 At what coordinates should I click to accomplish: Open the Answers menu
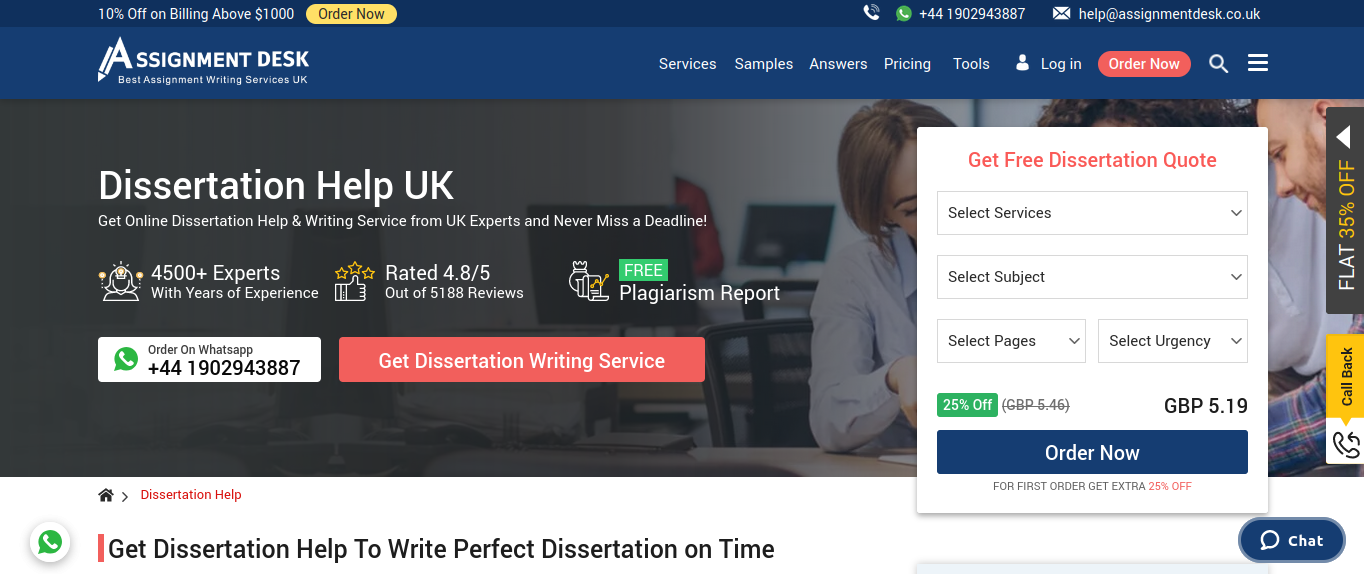[838, 64]
